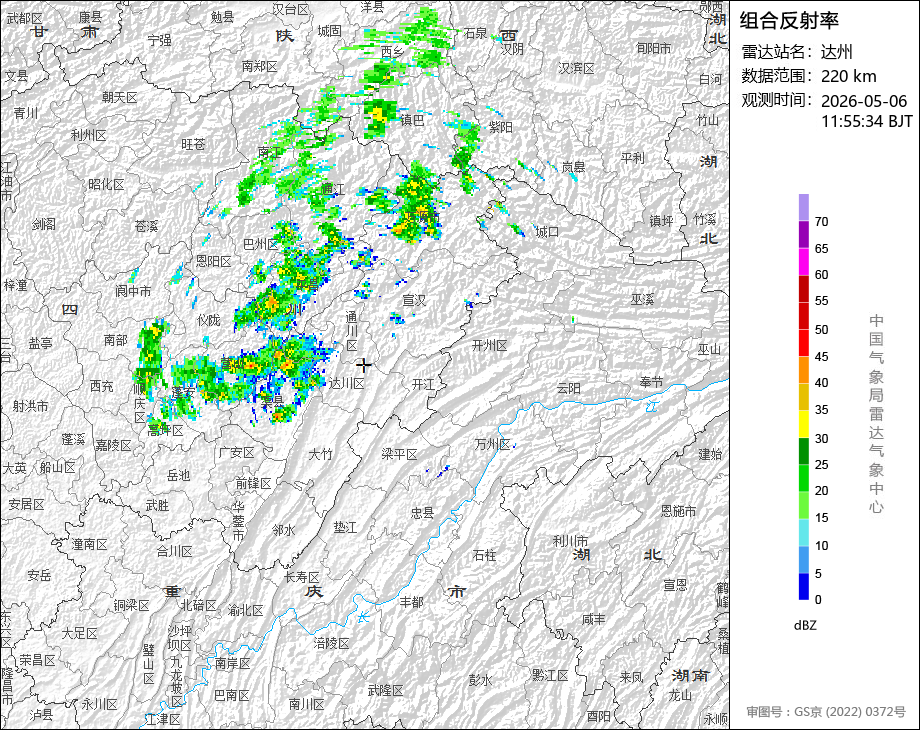This screenshot has height=730, width=920.
Task: Click the 涪陵区 map label
Action: click(332, 643)
